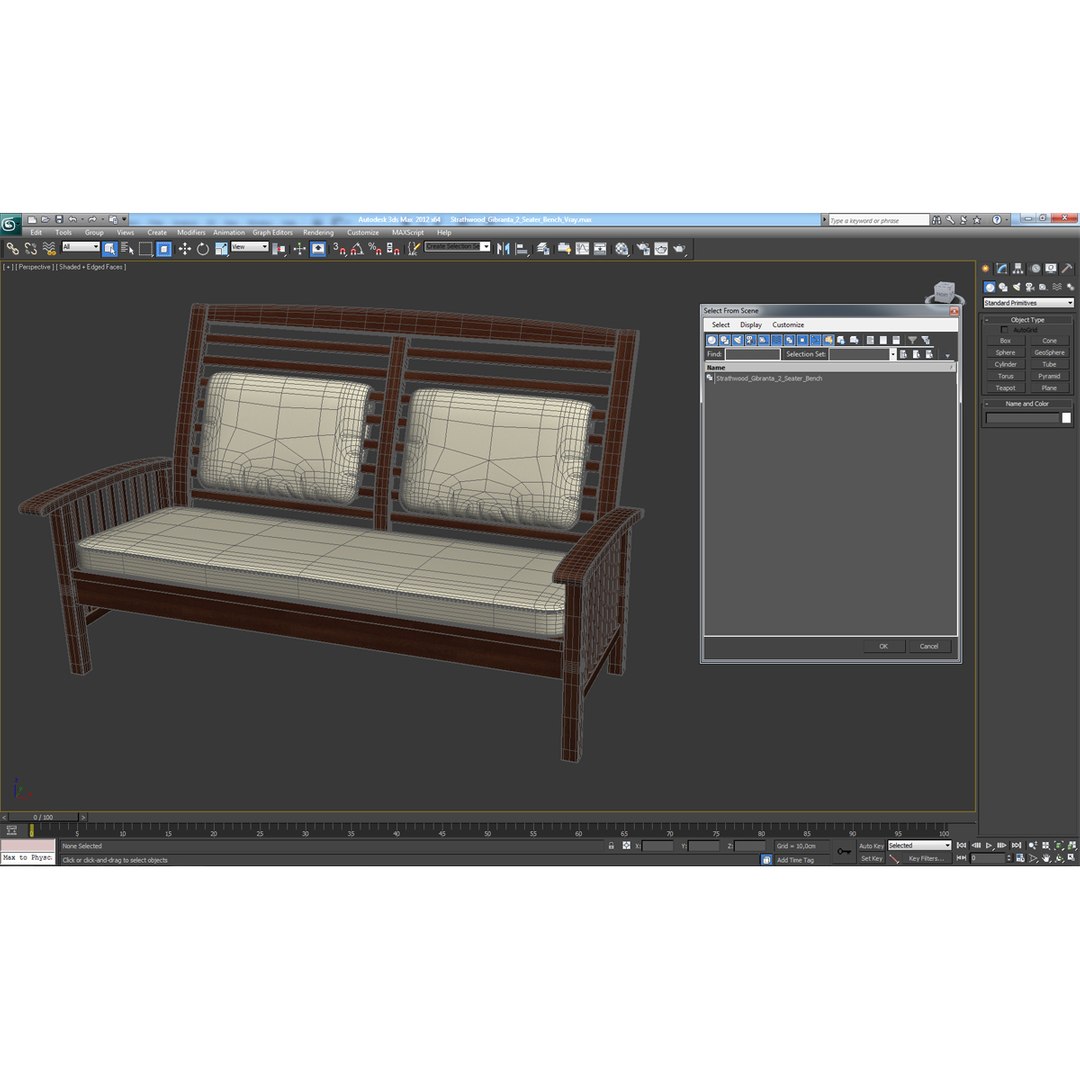Select the Select and Scale tool

(221, 249)
